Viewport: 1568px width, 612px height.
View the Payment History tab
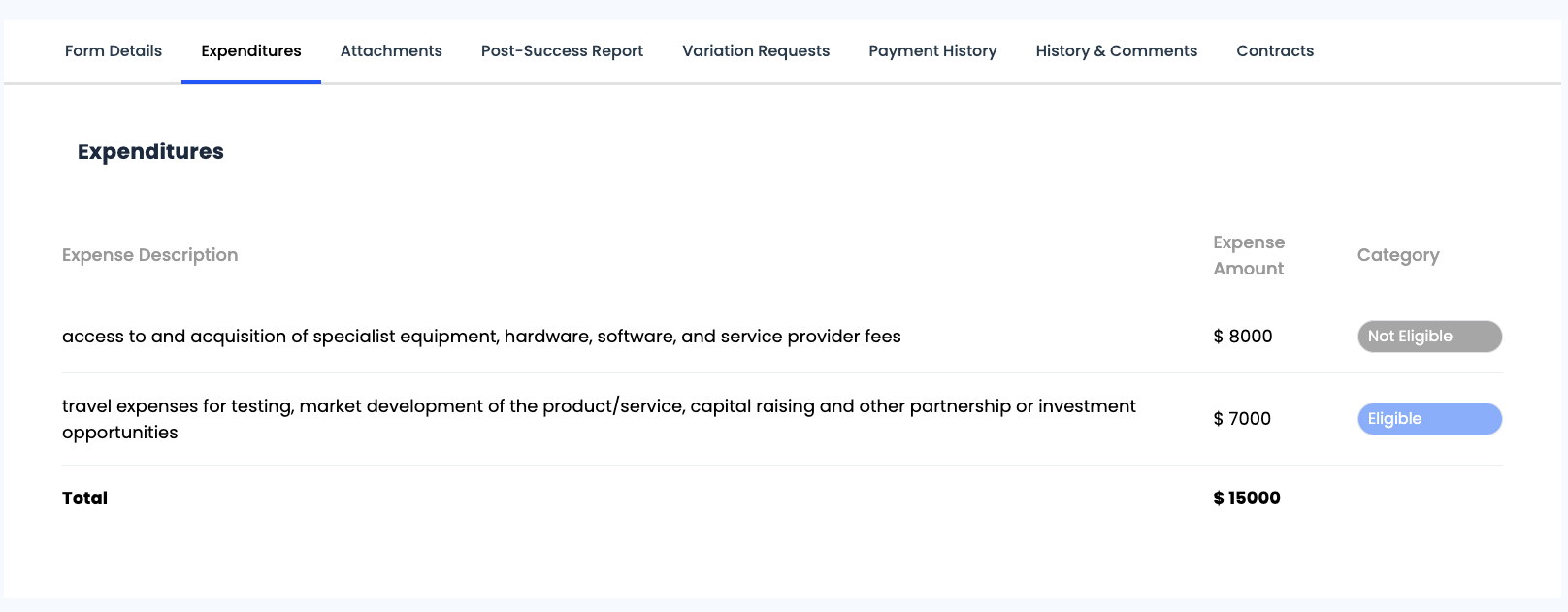(x=932, y=51)
